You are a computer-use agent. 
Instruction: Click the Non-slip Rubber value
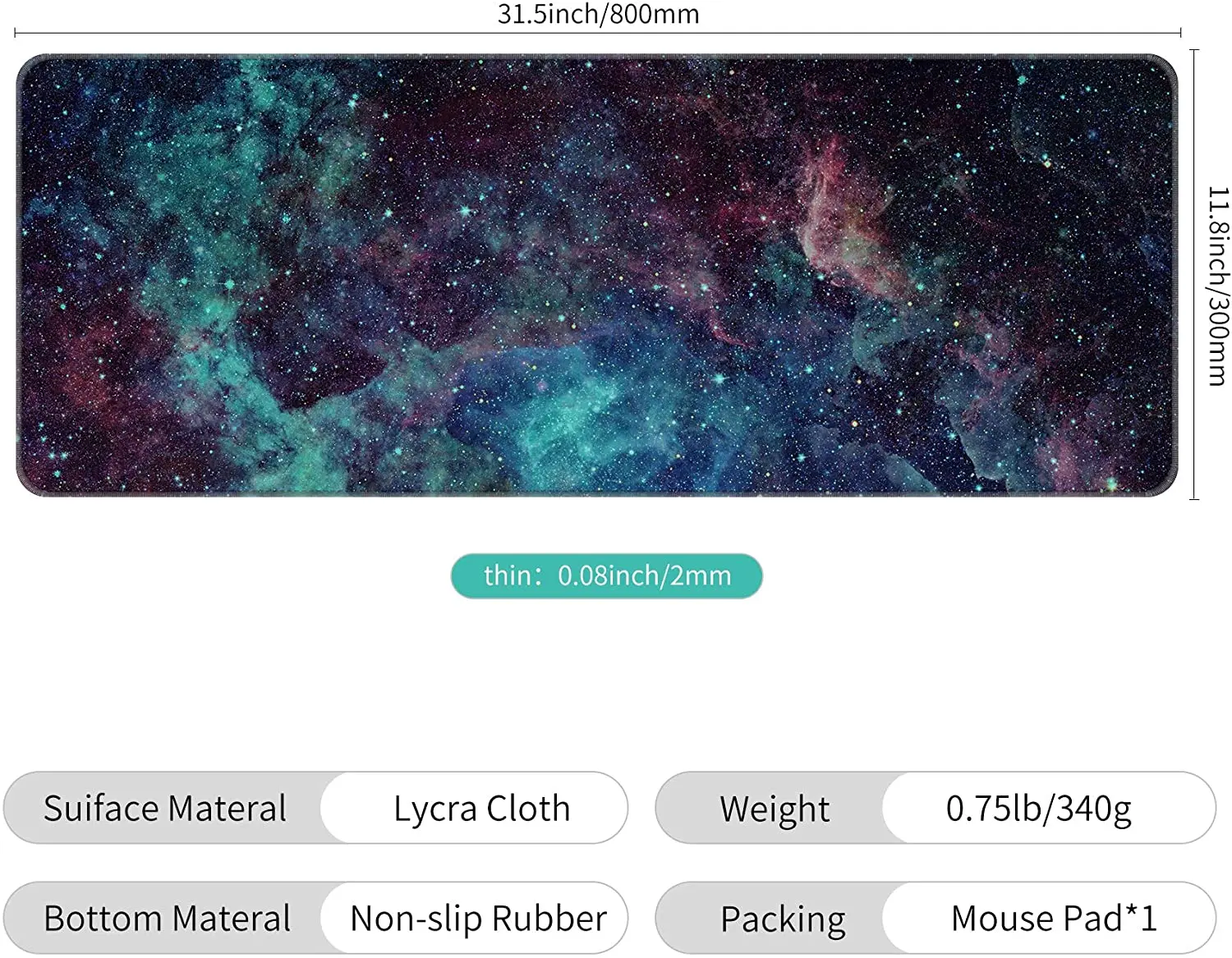pyautogui.click(x=478, y=918)
